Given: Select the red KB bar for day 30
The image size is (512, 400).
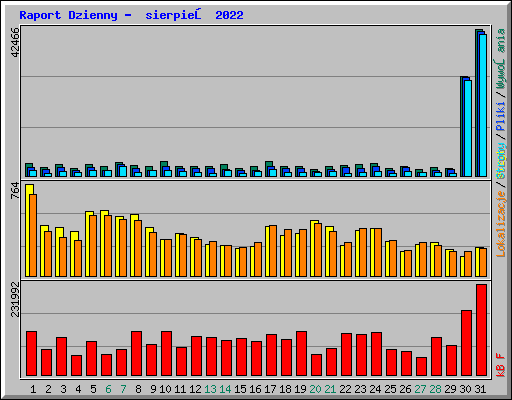Looking at the screenshot, I should coord(467,343).
